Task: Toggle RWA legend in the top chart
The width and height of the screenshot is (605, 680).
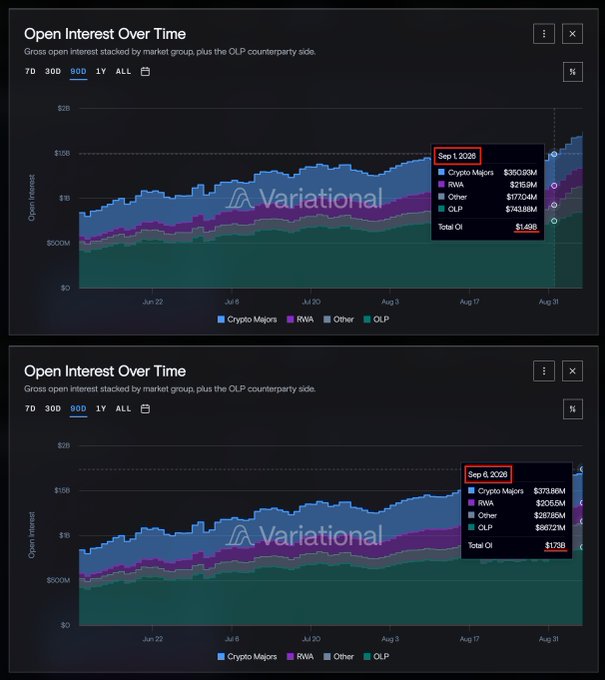Action: 300,320
